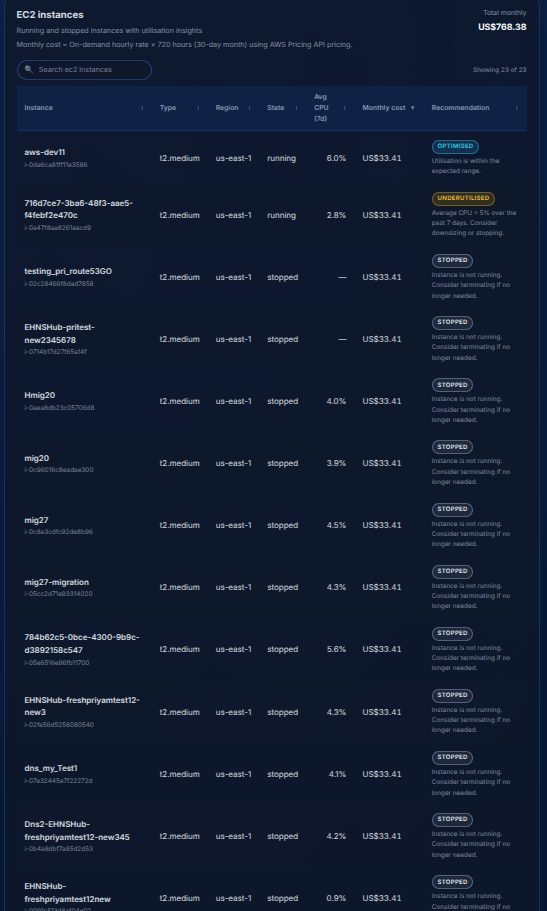Click the 2.8% CPU value
The width and height of the screenshot is (547, 911).
point(336,216)
